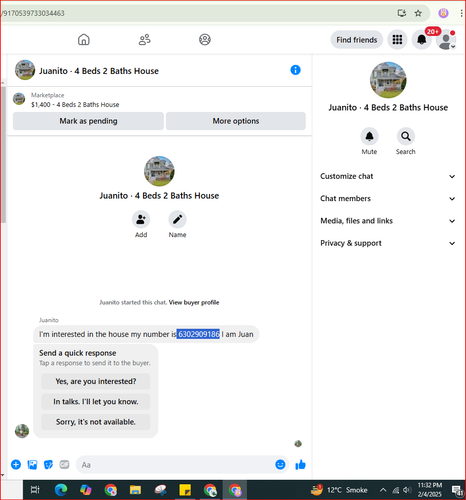Send quick response 'Sorry, it's not available.'
The image size is (466, 500).
[x=96, y=422]
